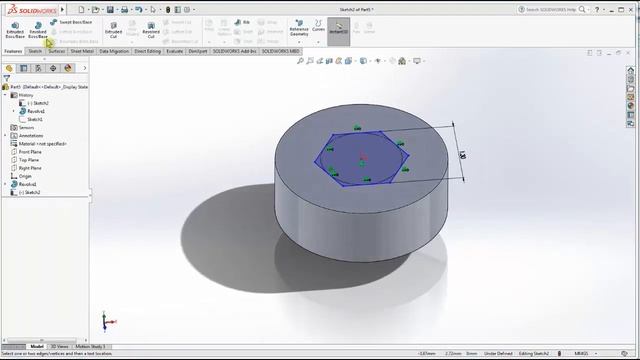This screenshot has height=360, width=640.
Task: Open the DimXpert tab
Action: [x=198, y=51]
